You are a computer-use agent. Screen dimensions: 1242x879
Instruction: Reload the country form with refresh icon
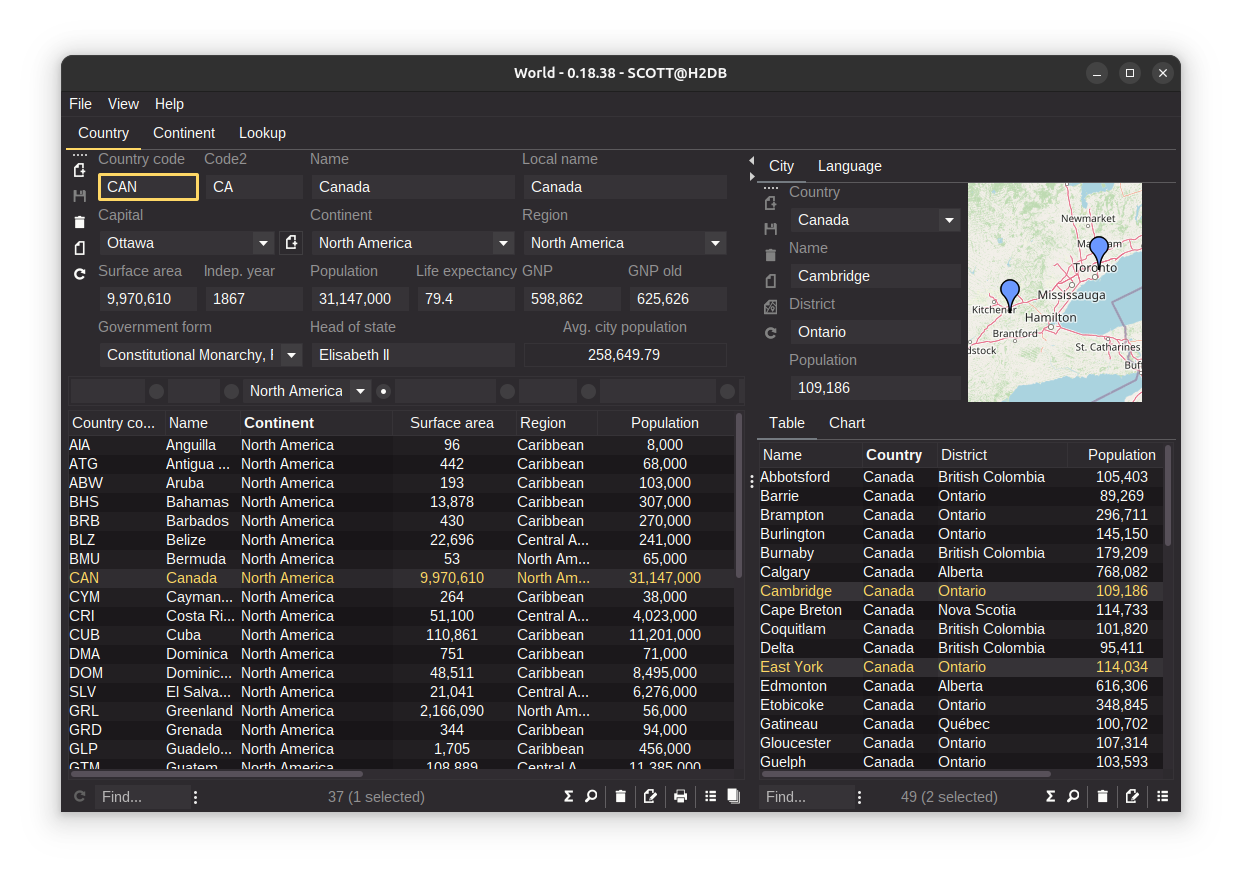coord(80,274)
